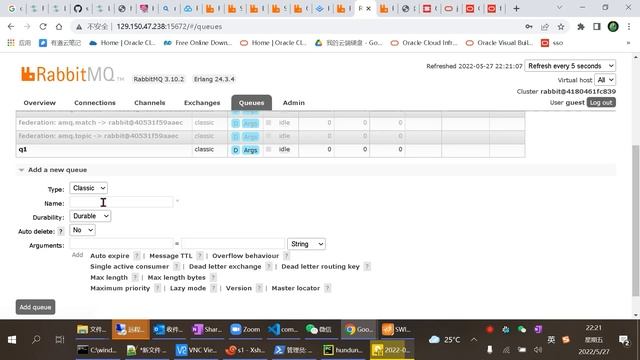
Task: Add Version argument link
Action: 239,288
